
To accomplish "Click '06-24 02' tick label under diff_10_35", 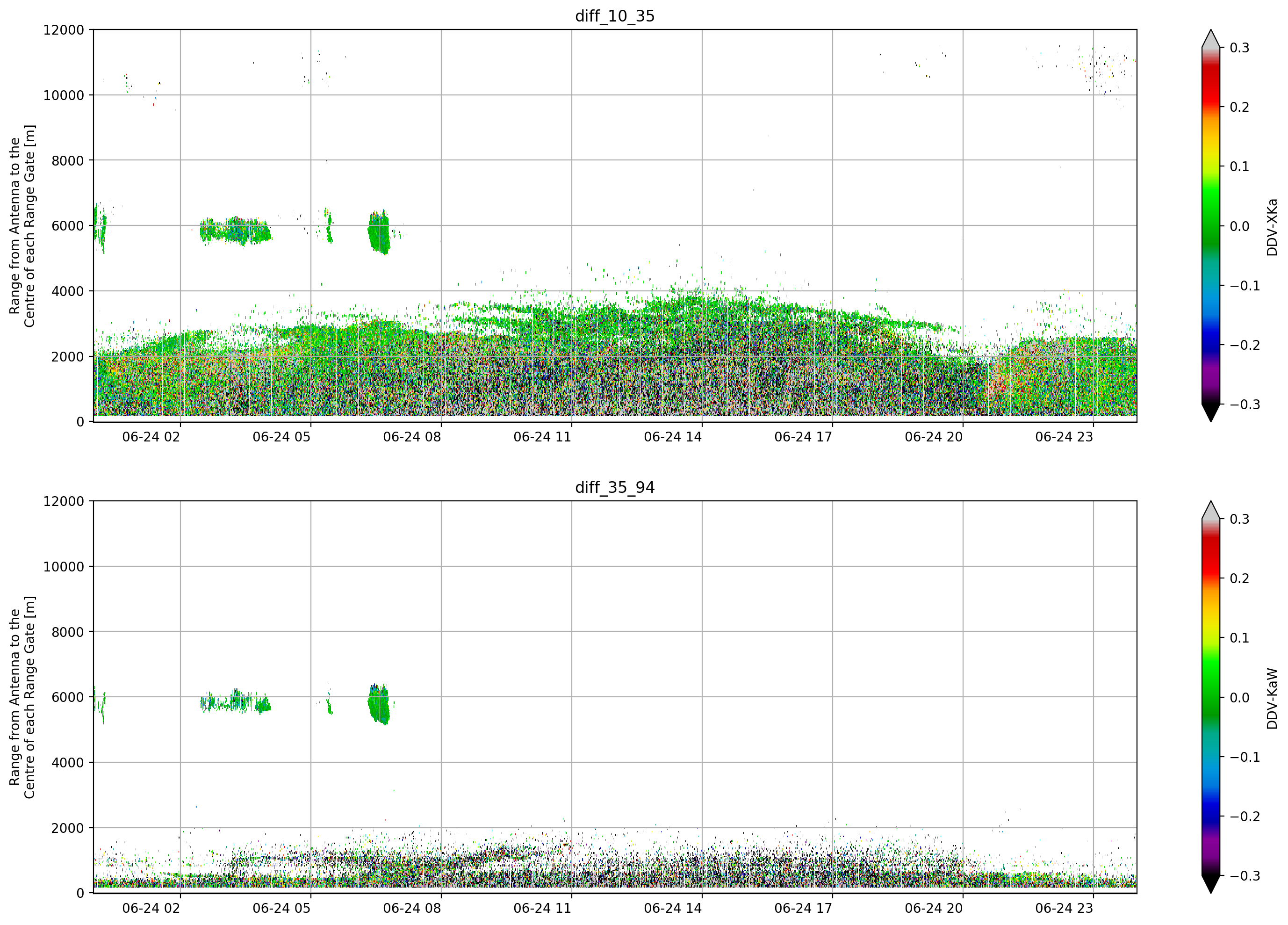I will click(151, 437).
